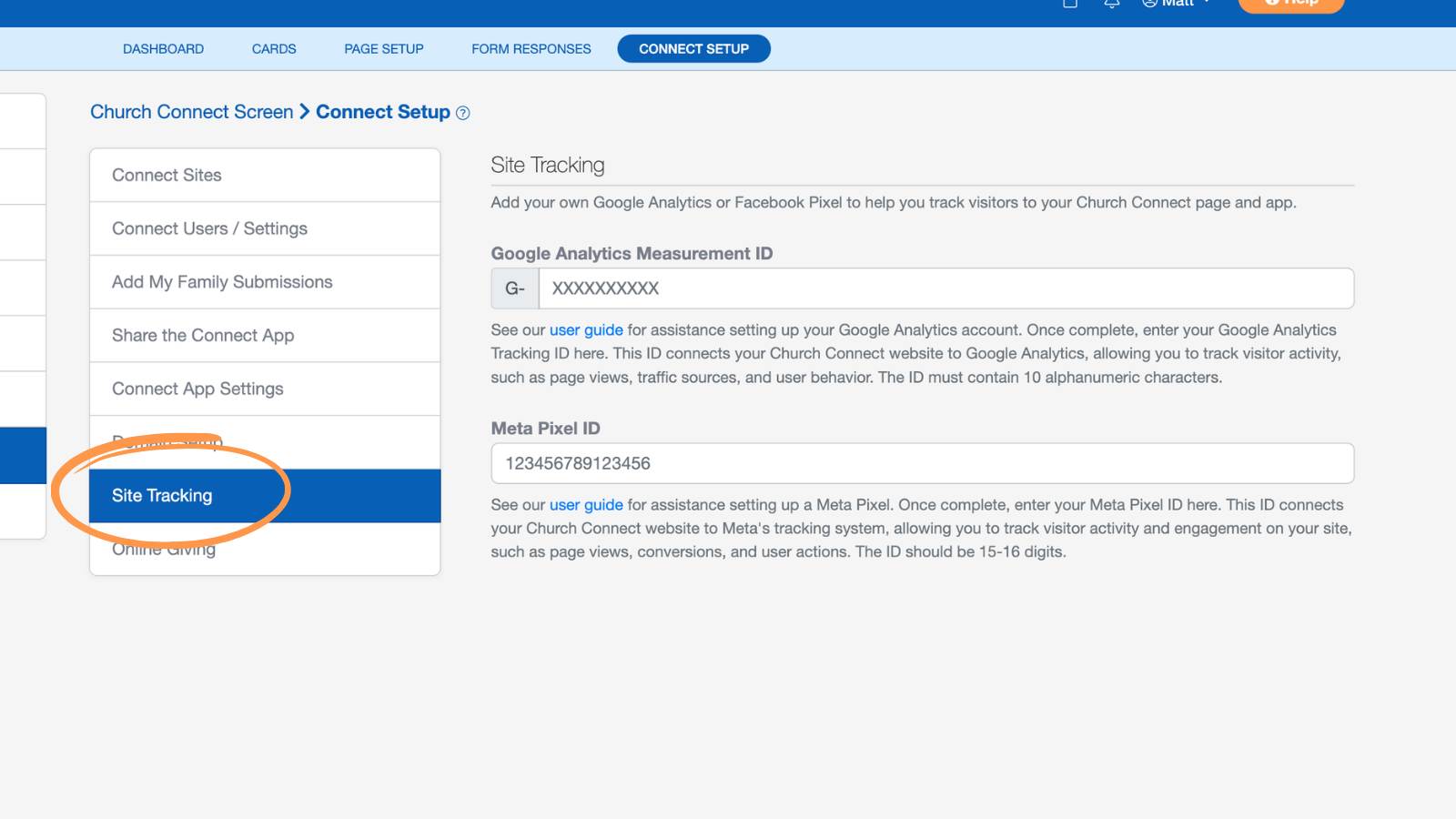Open Share the Connect App
This screenshot has height=819, width=1456.
[x=265, y=336]
